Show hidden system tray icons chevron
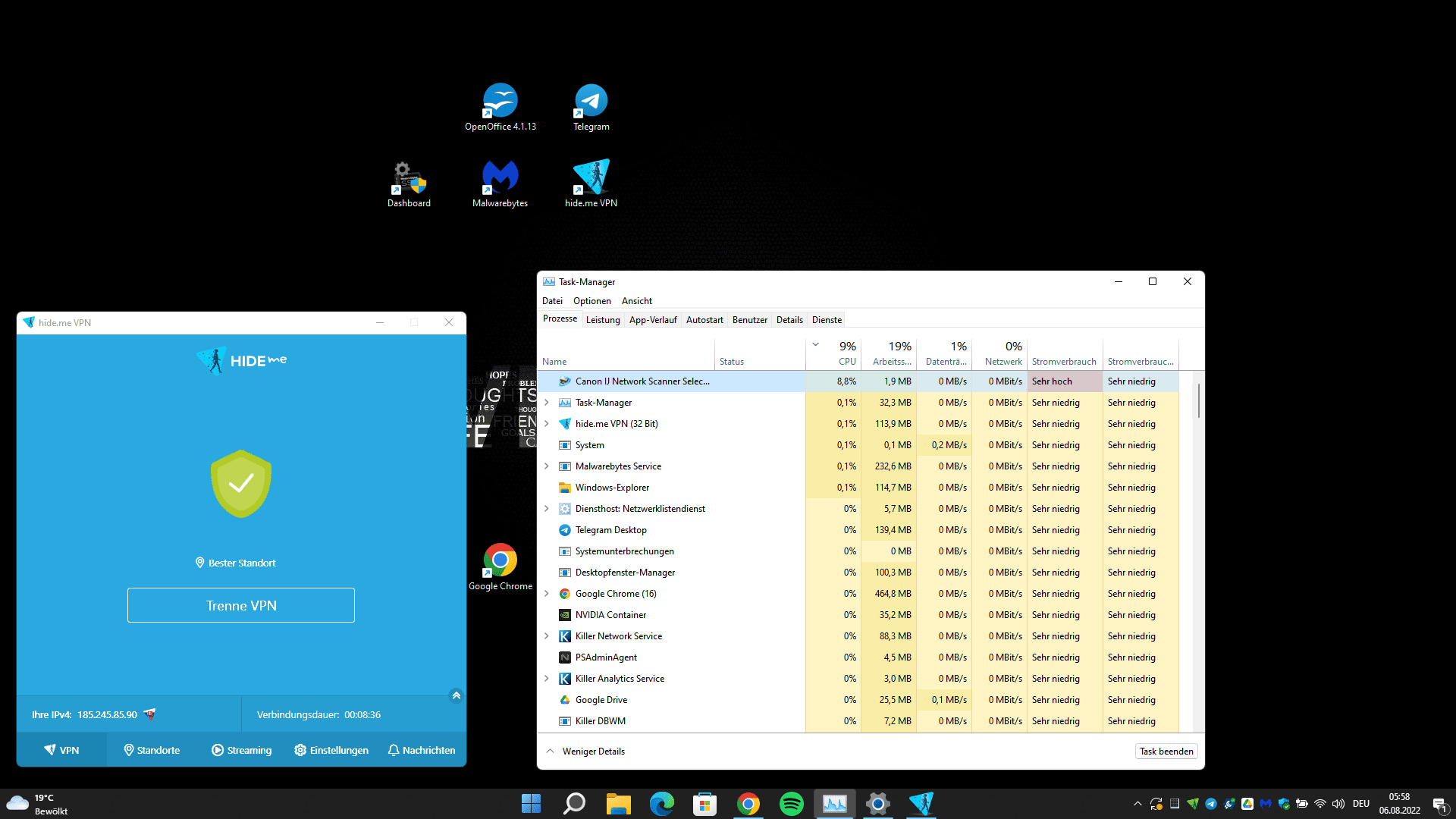1456x819 pixels. [x=1137, y=804]
